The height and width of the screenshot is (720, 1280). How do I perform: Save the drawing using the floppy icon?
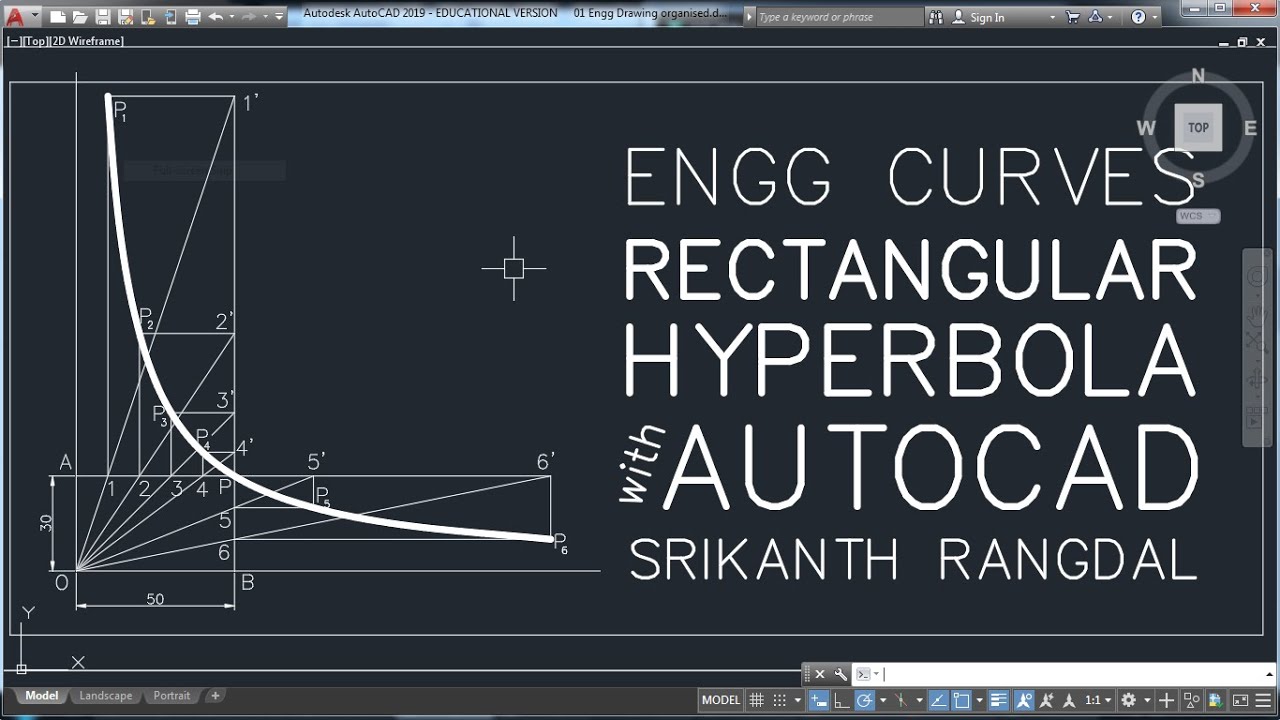click(103, 17)
